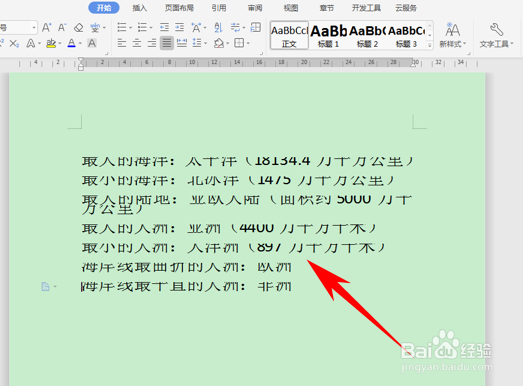This screenshot has height=386, width=523.
Task: Toggle character shading on the gray A icon
Action: [x=92, y=43]
